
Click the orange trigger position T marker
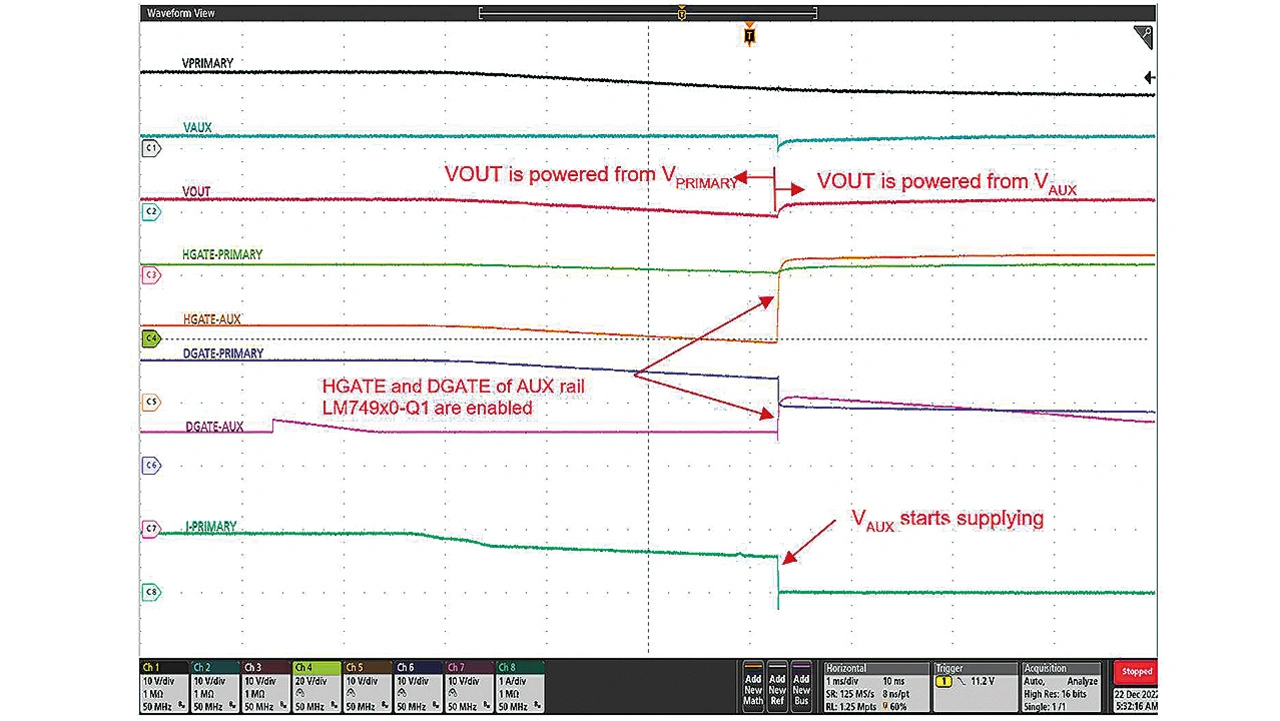pos(749,36)
